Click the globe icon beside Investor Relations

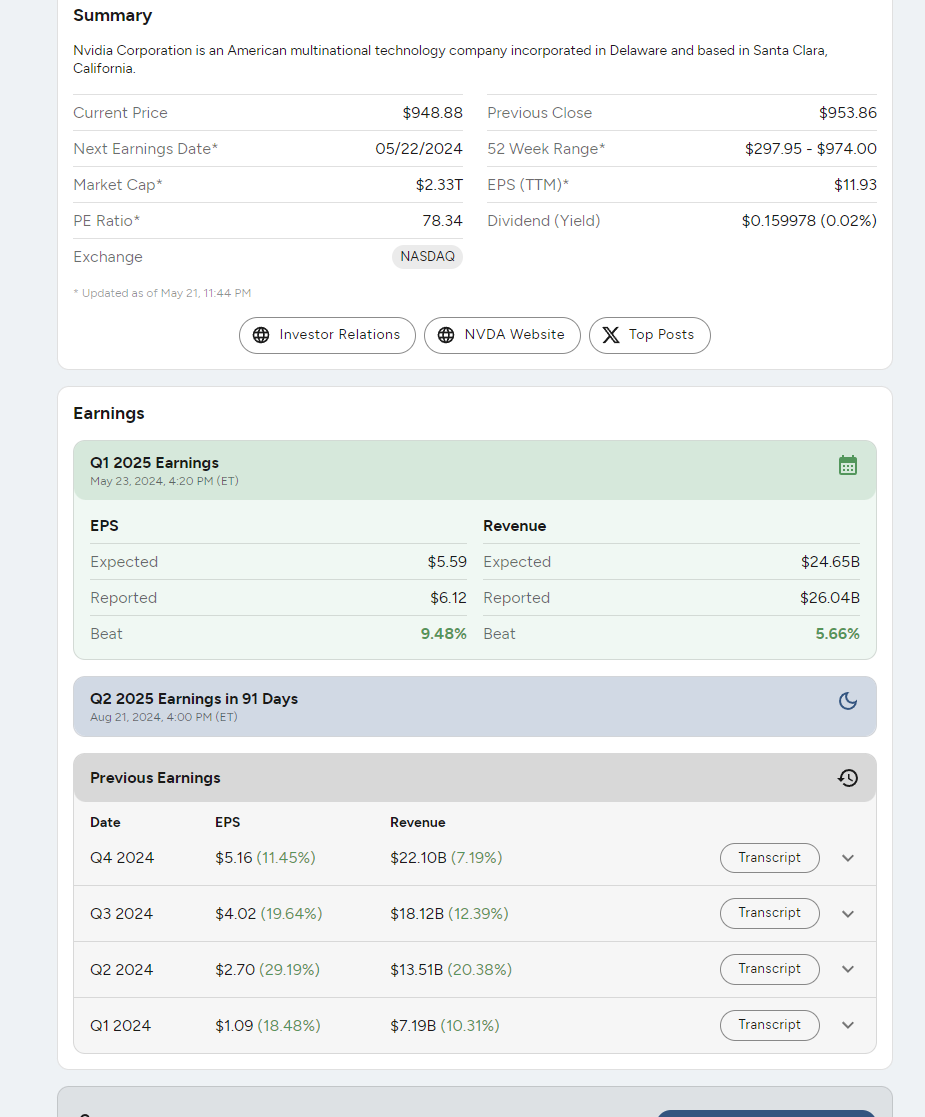261,335
